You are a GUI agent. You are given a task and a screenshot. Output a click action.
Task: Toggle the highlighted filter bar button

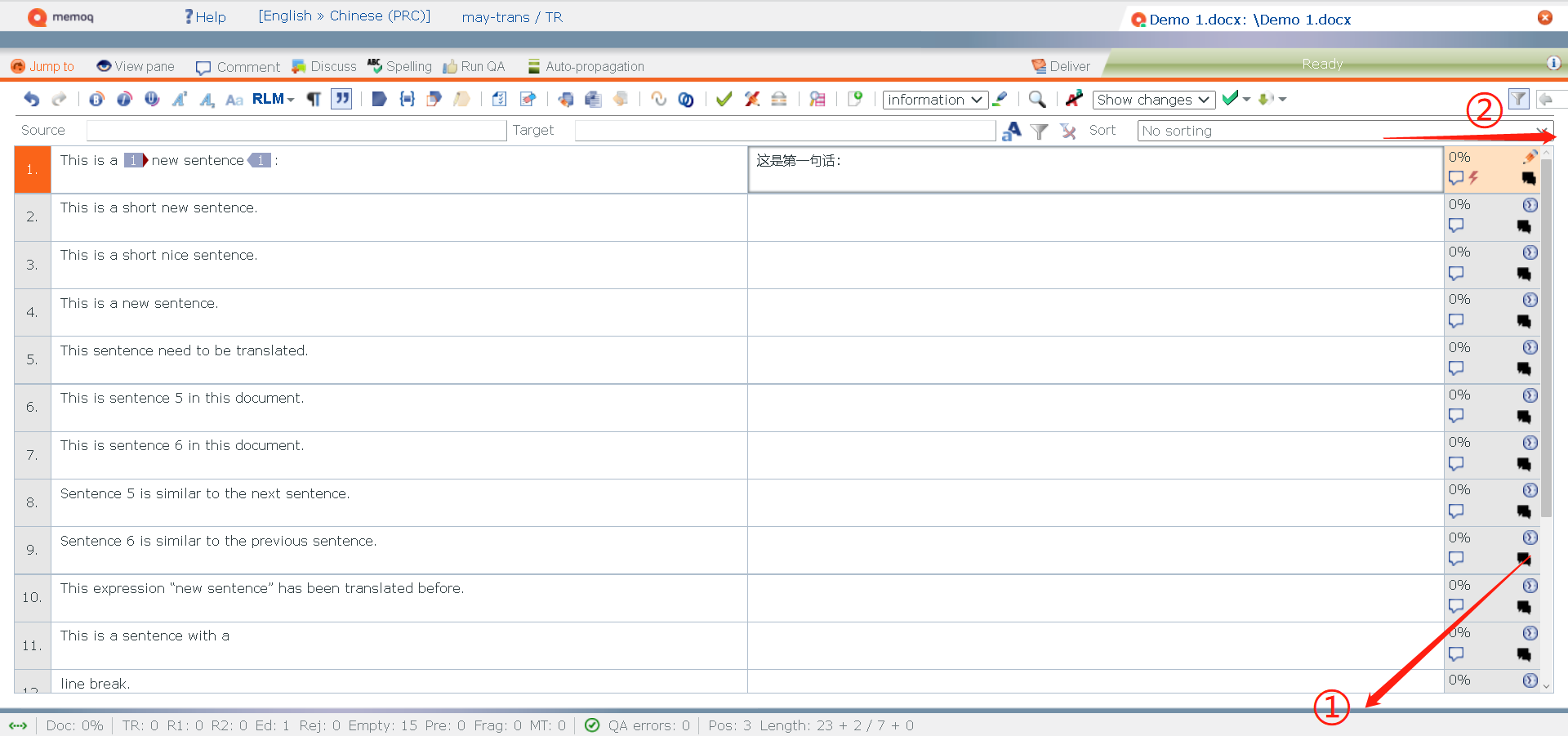[x=1518, y=99]
